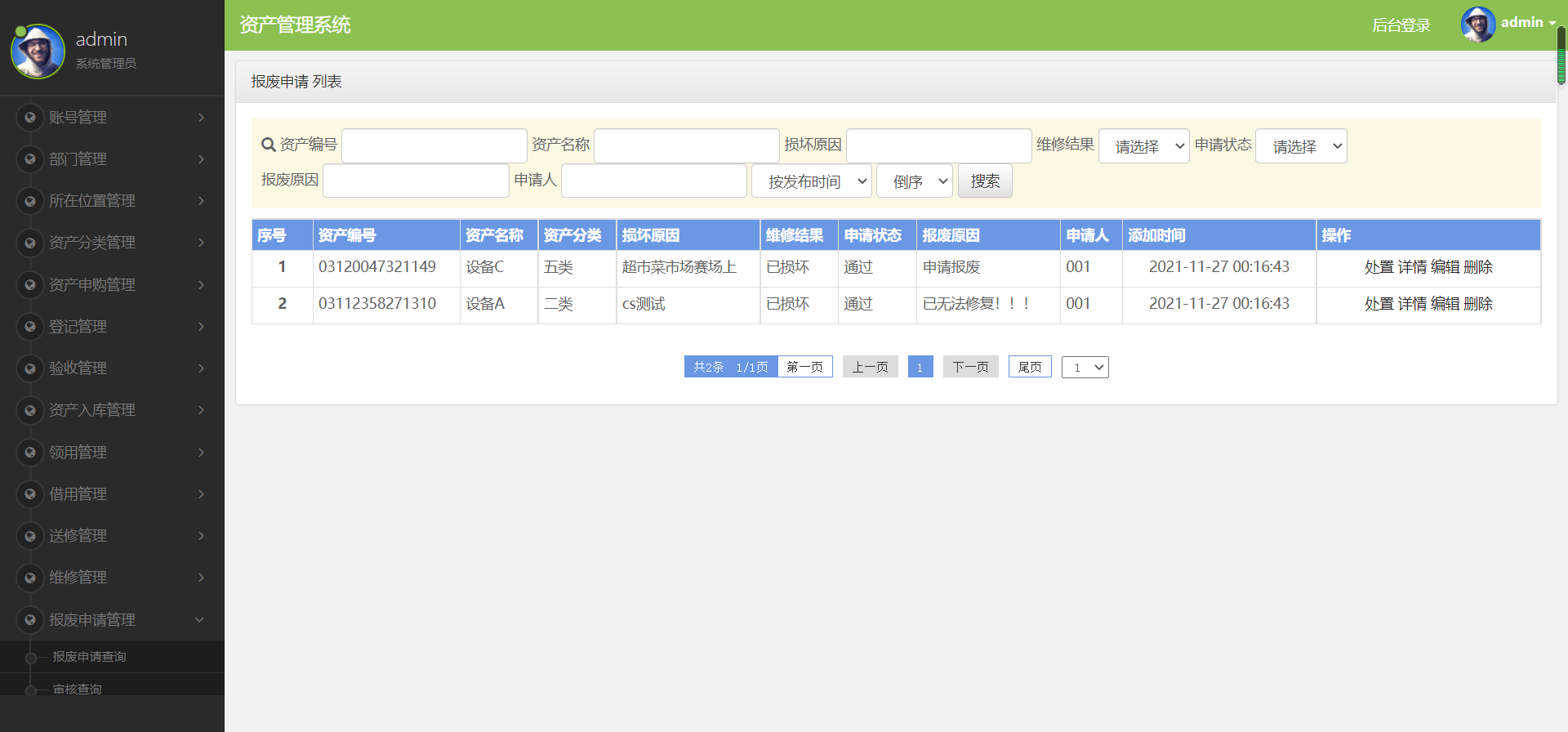Click page 1 pagination button
This screenshot has height=732, width=1568.
pyautogui.click(x=920, y=367)
